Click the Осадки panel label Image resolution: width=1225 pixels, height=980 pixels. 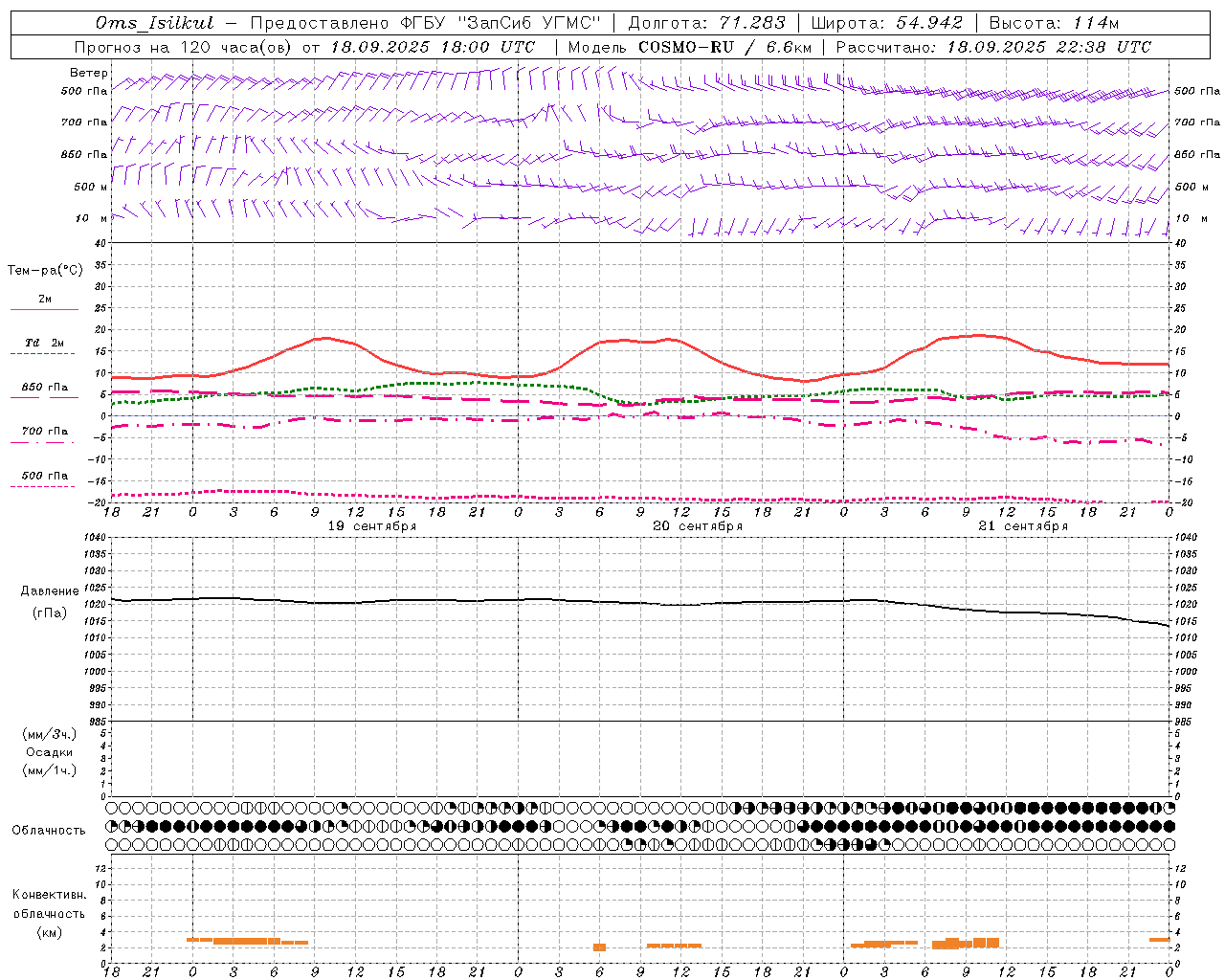pos(50,752)
